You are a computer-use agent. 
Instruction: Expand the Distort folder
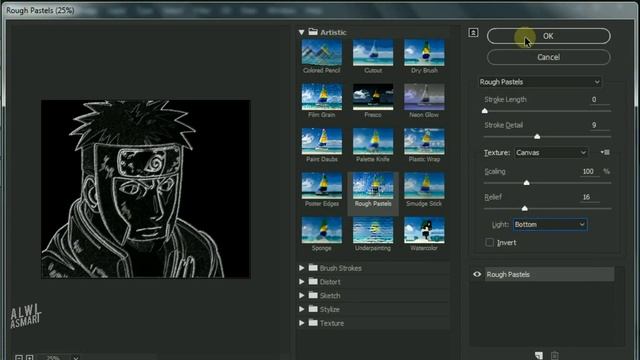pos(301,282)
